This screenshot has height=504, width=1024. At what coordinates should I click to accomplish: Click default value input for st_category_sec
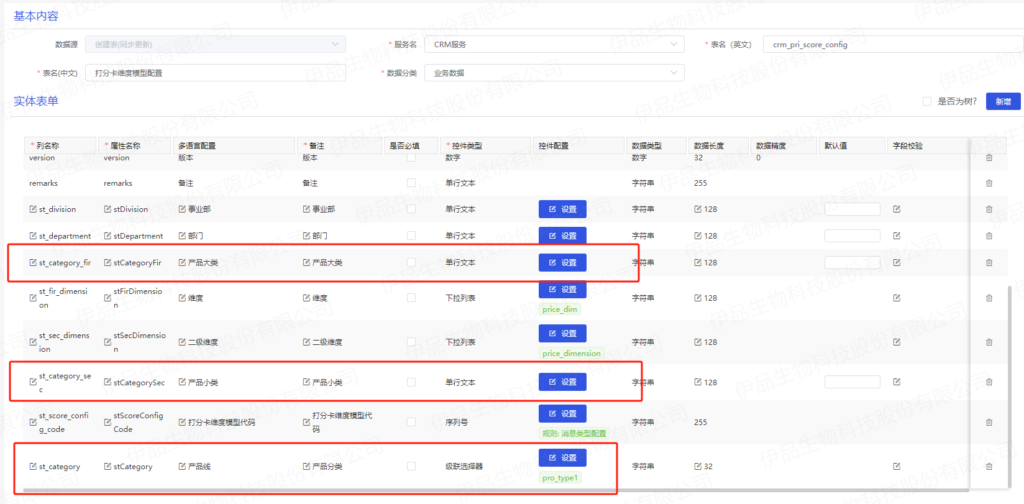(x=852, y=382)
